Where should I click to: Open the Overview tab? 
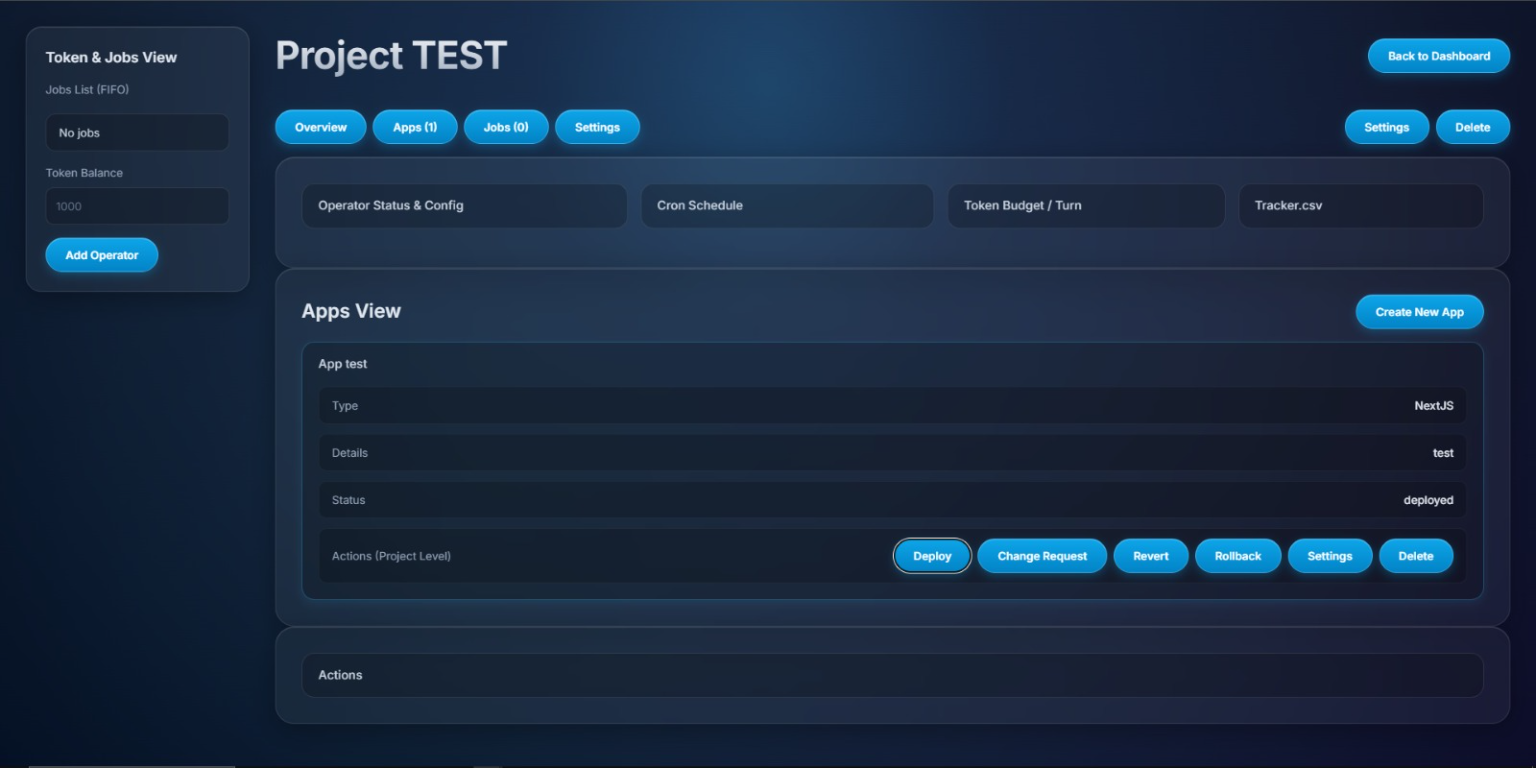click(321, 127)
